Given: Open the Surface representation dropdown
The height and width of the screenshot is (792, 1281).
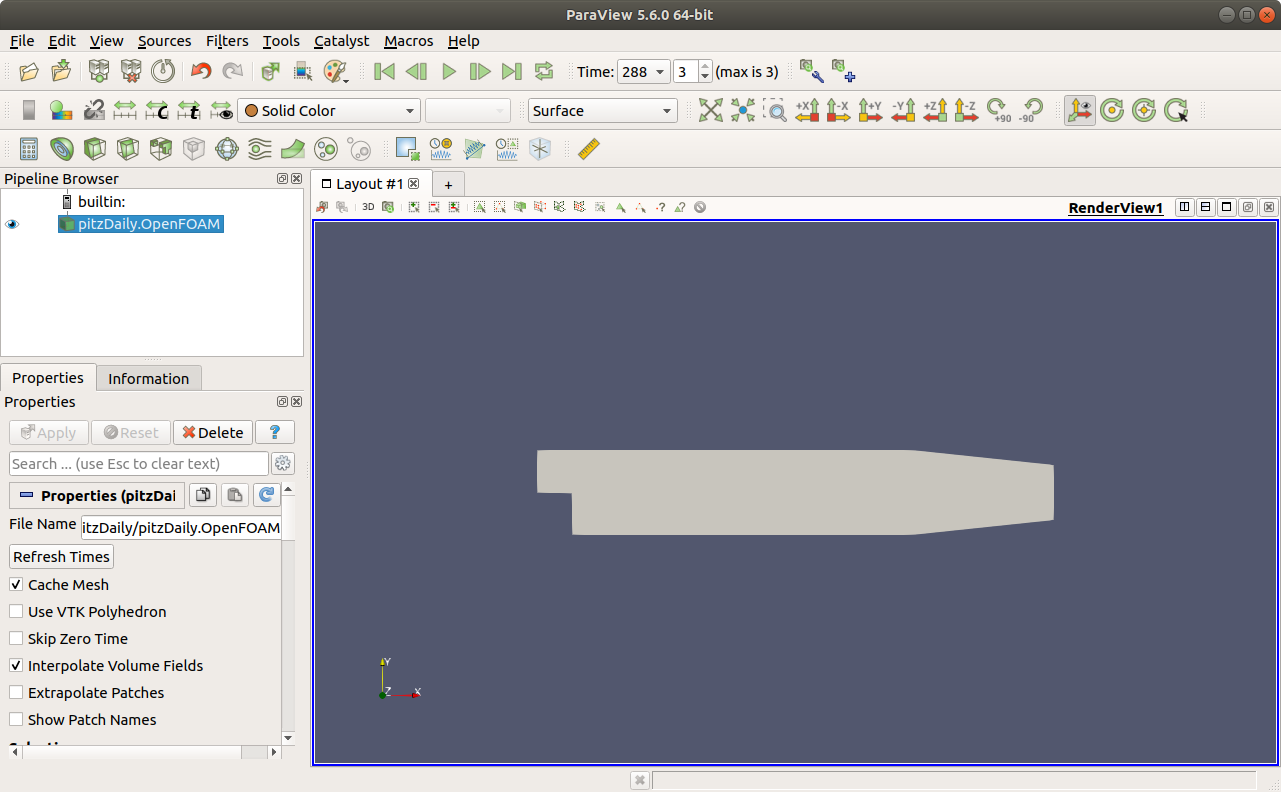Looking at the screenshot, I should pos(602,111).
